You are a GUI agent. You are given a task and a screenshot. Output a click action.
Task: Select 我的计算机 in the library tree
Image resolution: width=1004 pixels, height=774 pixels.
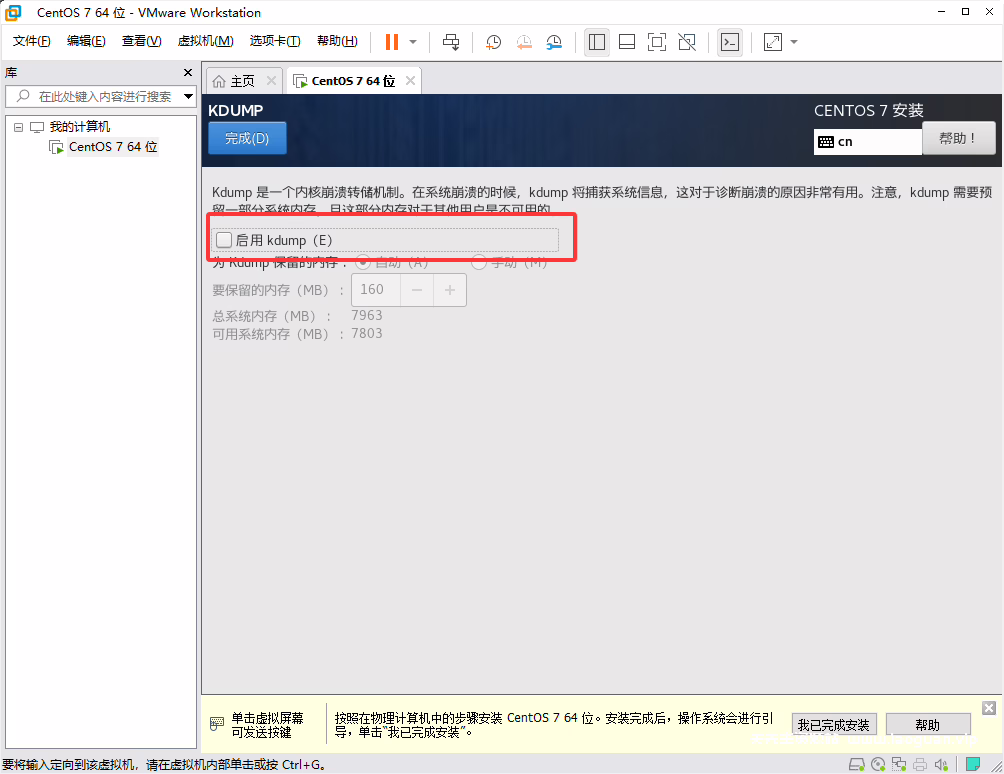(80, 127)
